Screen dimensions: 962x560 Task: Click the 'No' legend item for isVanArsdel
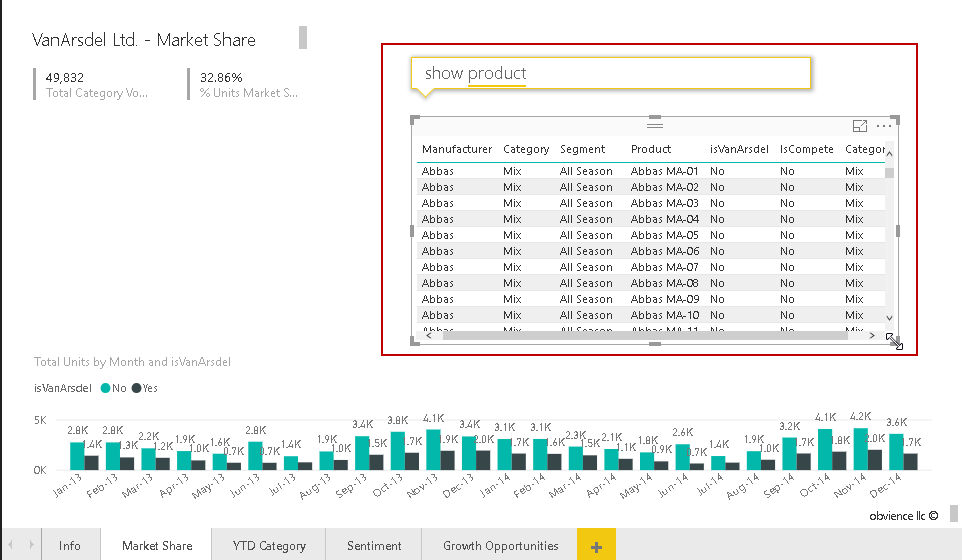(x=113, y=388)
